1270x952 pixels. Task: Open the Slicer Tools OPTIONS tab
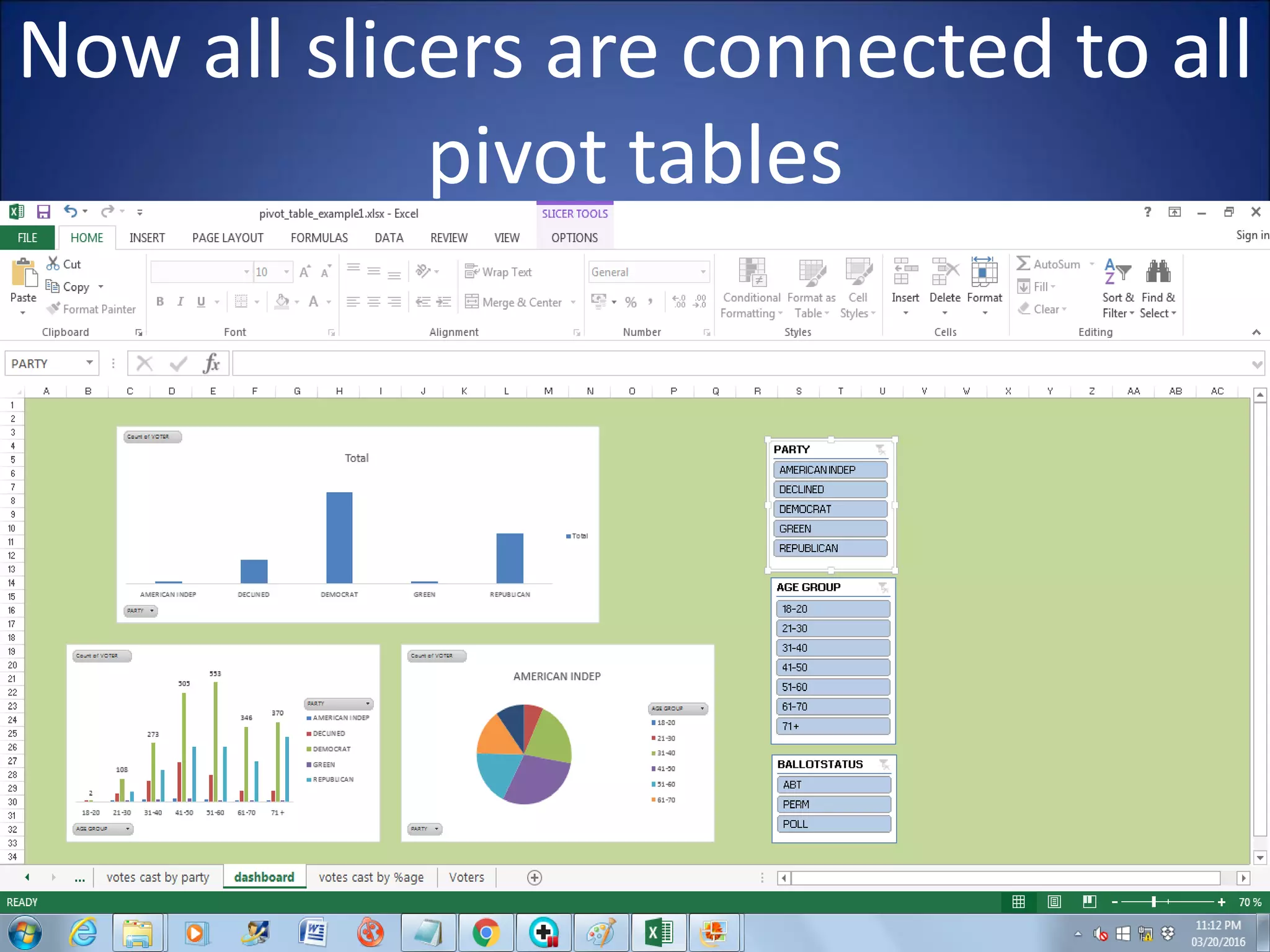574,237
